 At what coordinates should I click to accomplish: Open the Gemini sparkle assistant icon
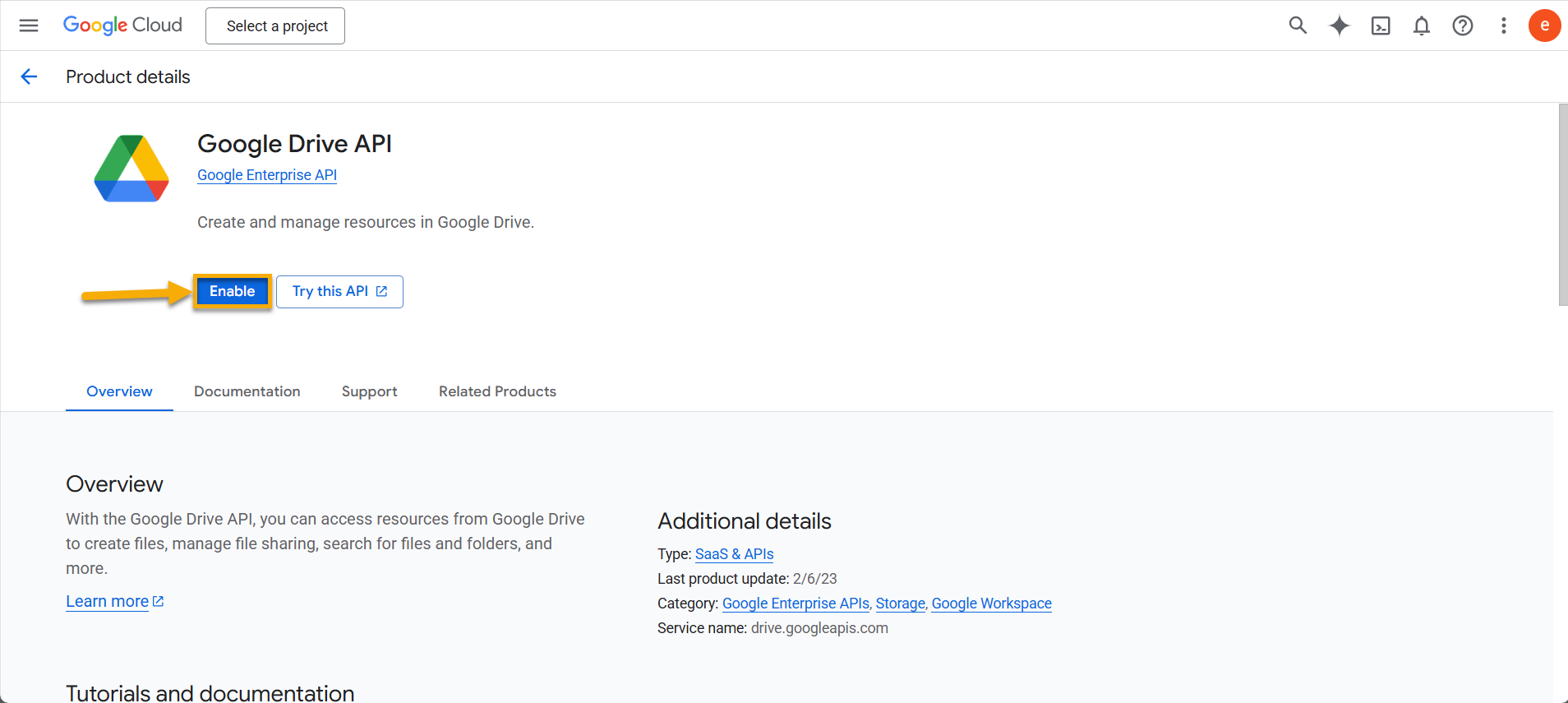(1340, 25)
